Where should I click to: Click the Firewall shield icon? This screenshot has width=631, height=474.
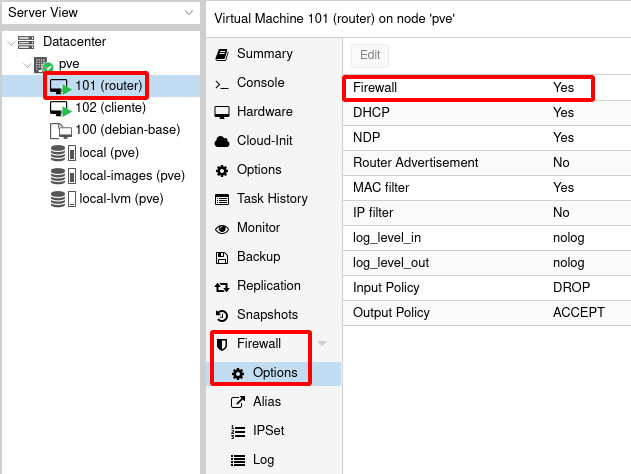222,344
